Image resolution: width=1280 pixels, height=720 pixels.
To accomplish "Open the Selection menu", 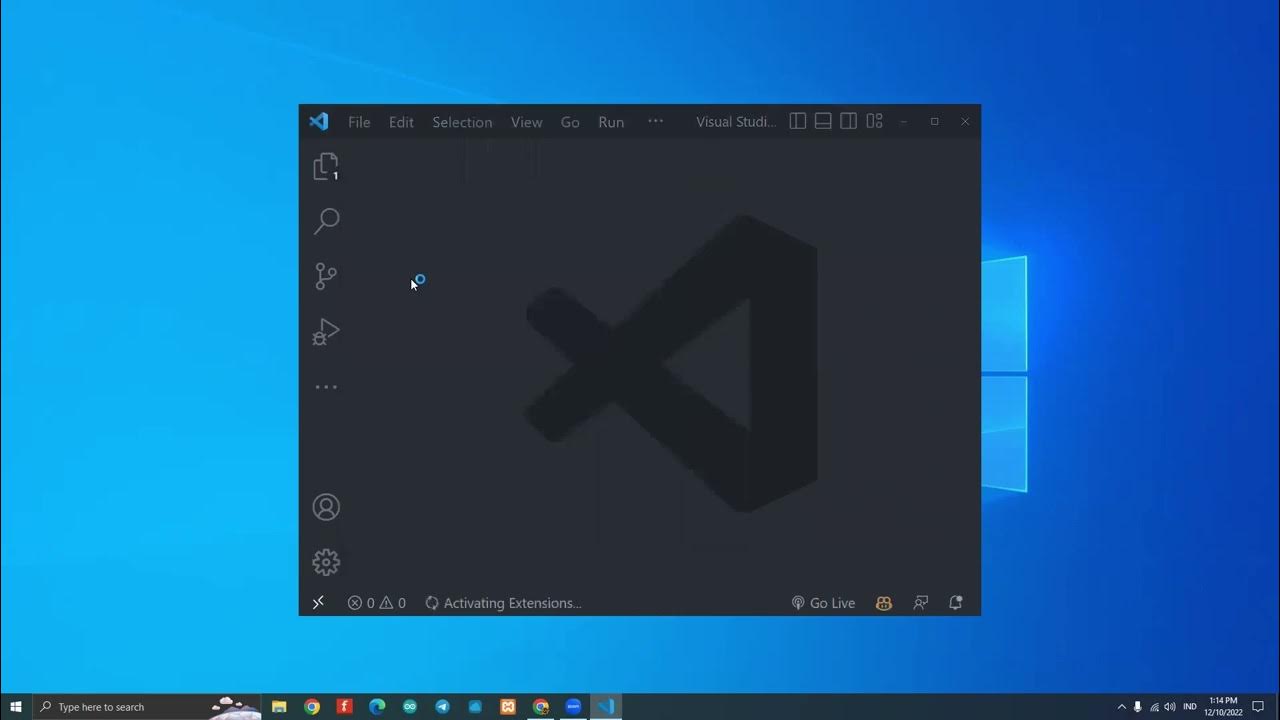I will [x=462, y=122].
